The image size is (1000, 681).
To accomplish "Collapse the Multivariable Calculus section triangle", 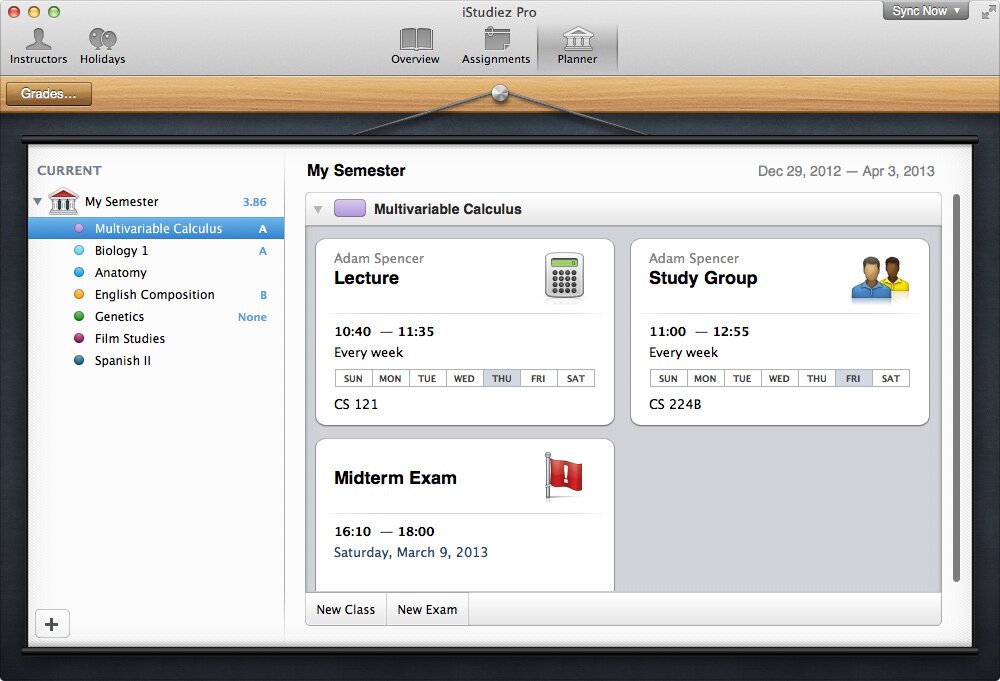I will [x=318, y=209].
